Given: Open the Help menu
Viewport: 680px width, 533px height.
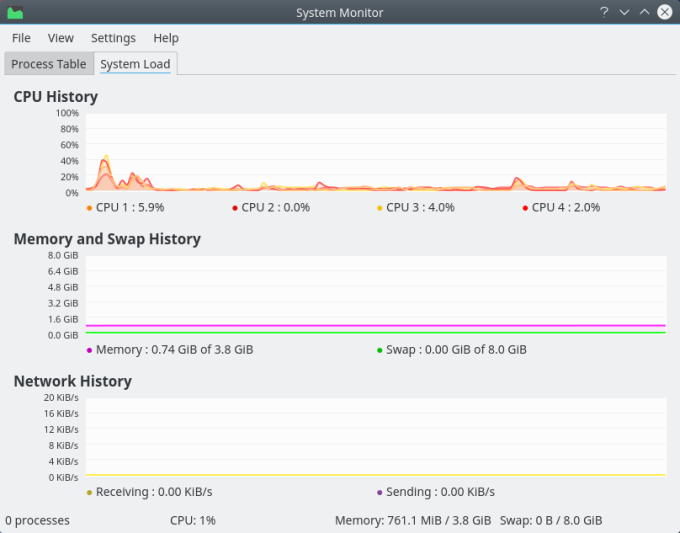Looking at the screenshot, I should (x=166, y=38).
